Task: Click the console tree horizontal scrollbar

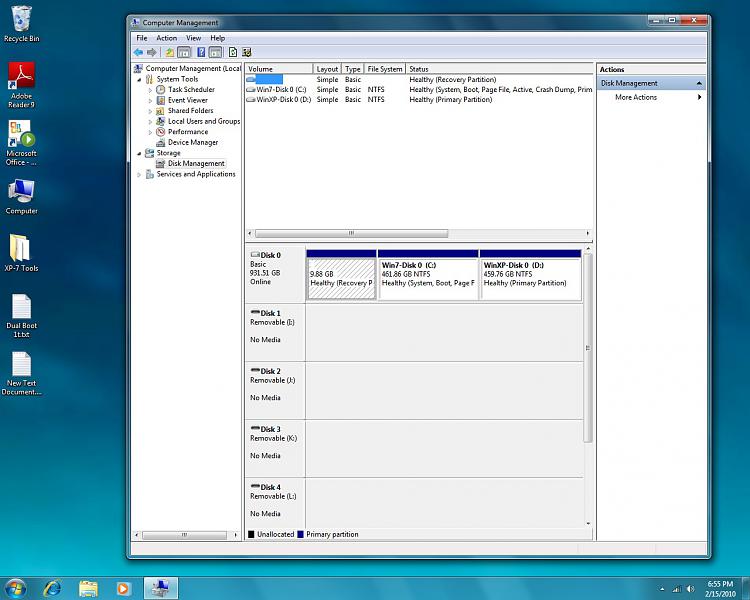Action: [184, 535]
